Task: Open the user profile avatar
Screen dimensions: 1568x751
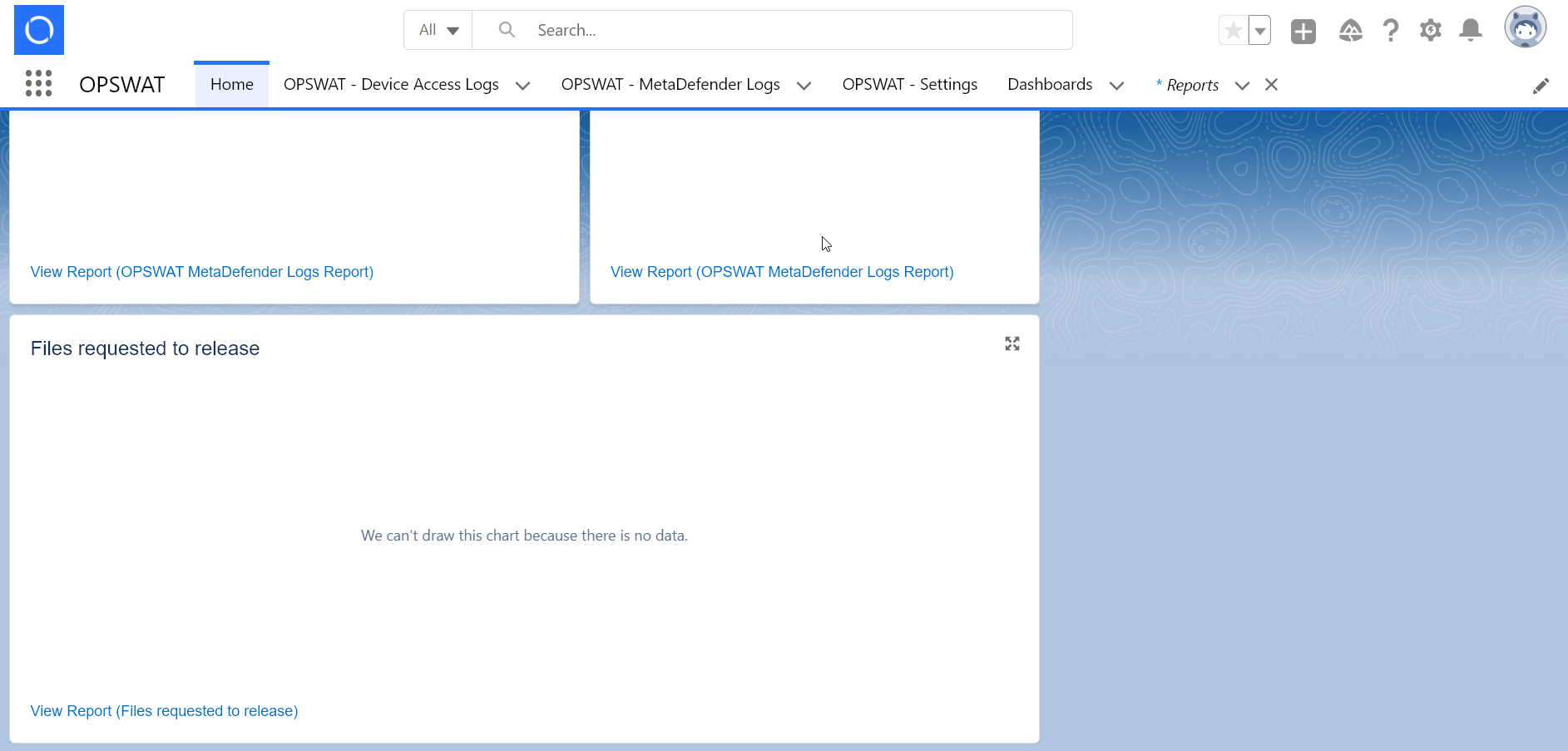Action: tap(1526, 27)
